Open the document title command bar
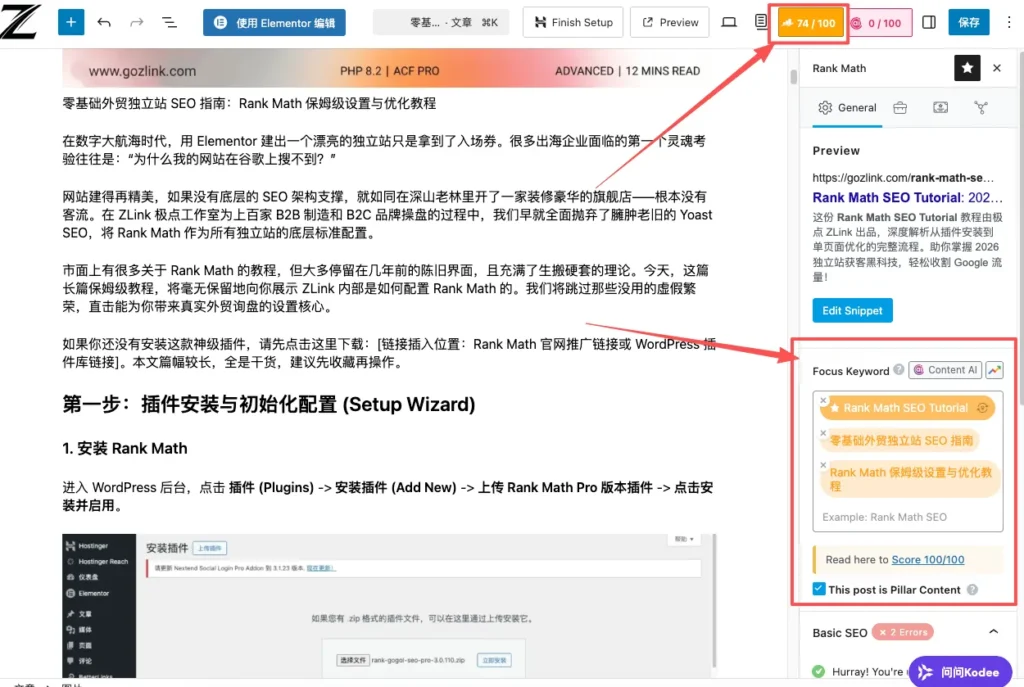This screenshot has height=687, width=1024. click(441, 23)
